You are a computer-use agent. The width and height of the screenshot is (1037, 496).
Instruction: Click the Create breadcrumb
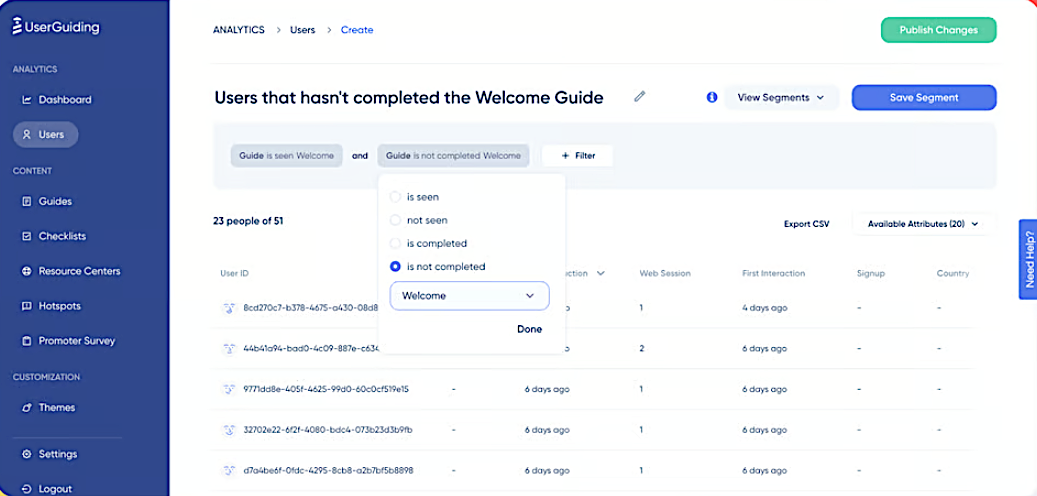point(357,30)
